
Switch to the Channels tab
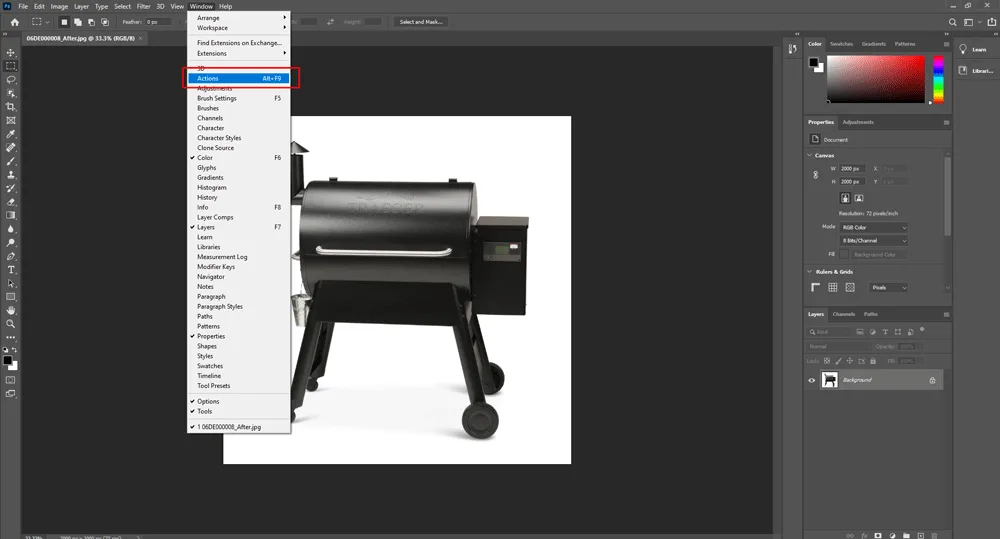[844, 314]
